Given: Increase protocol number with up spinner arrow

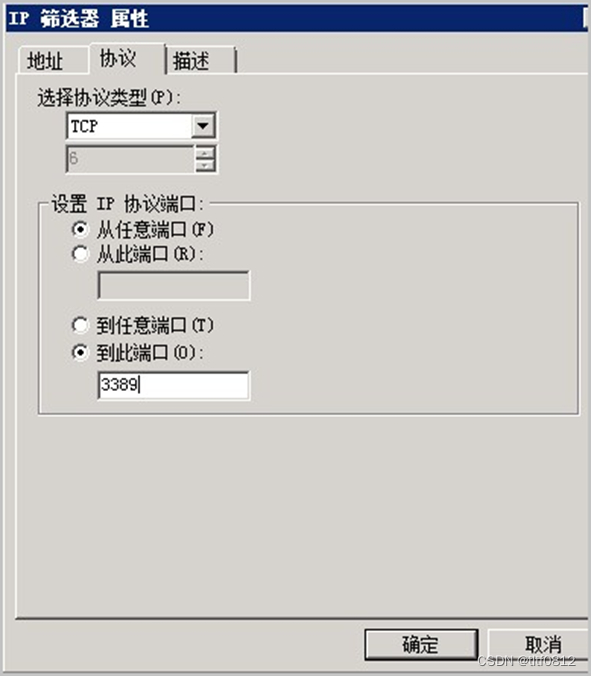Looking at the screenshot, I should coord(205,153).
